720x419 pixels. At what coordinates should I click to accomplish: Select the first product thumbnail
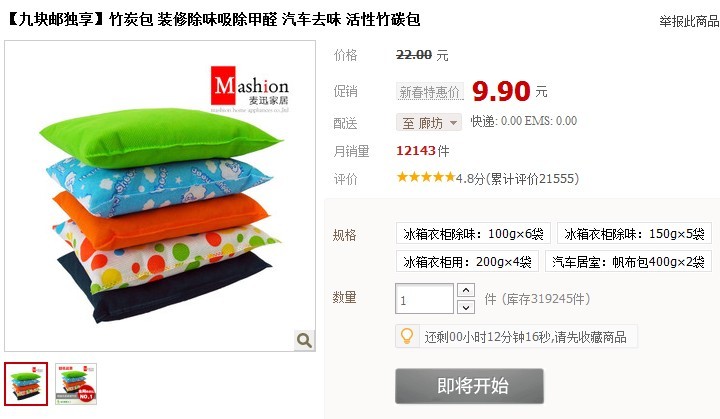click(26, 384)
